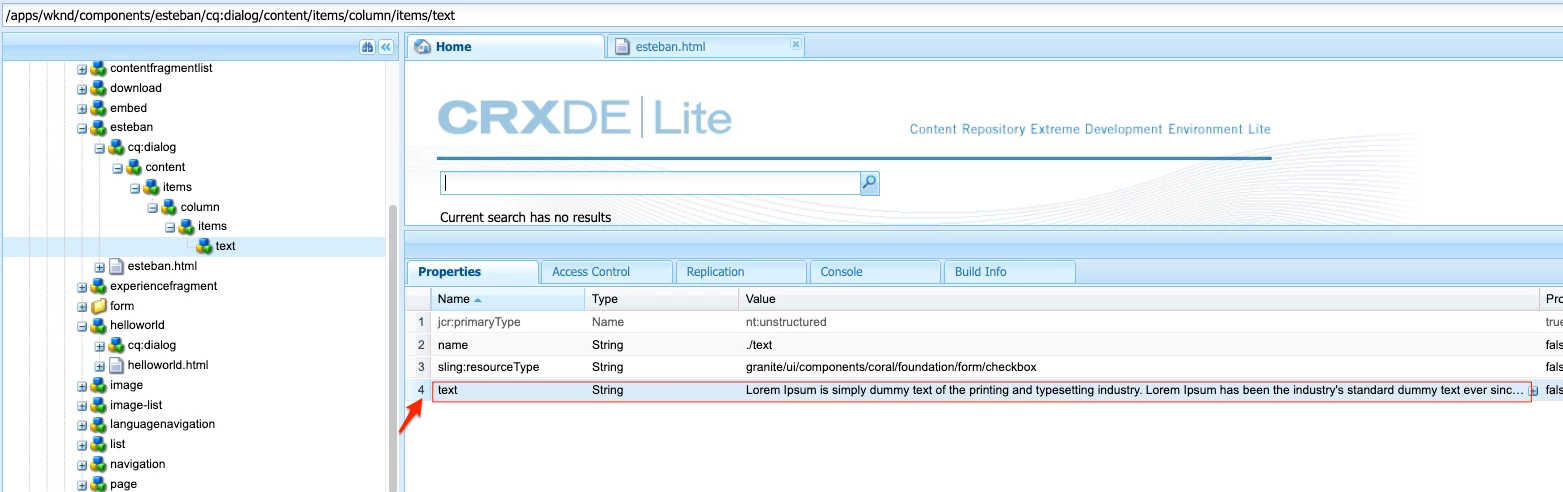
Task: Click the binoculars search icon in tree panel
Action: pos(367,47)
